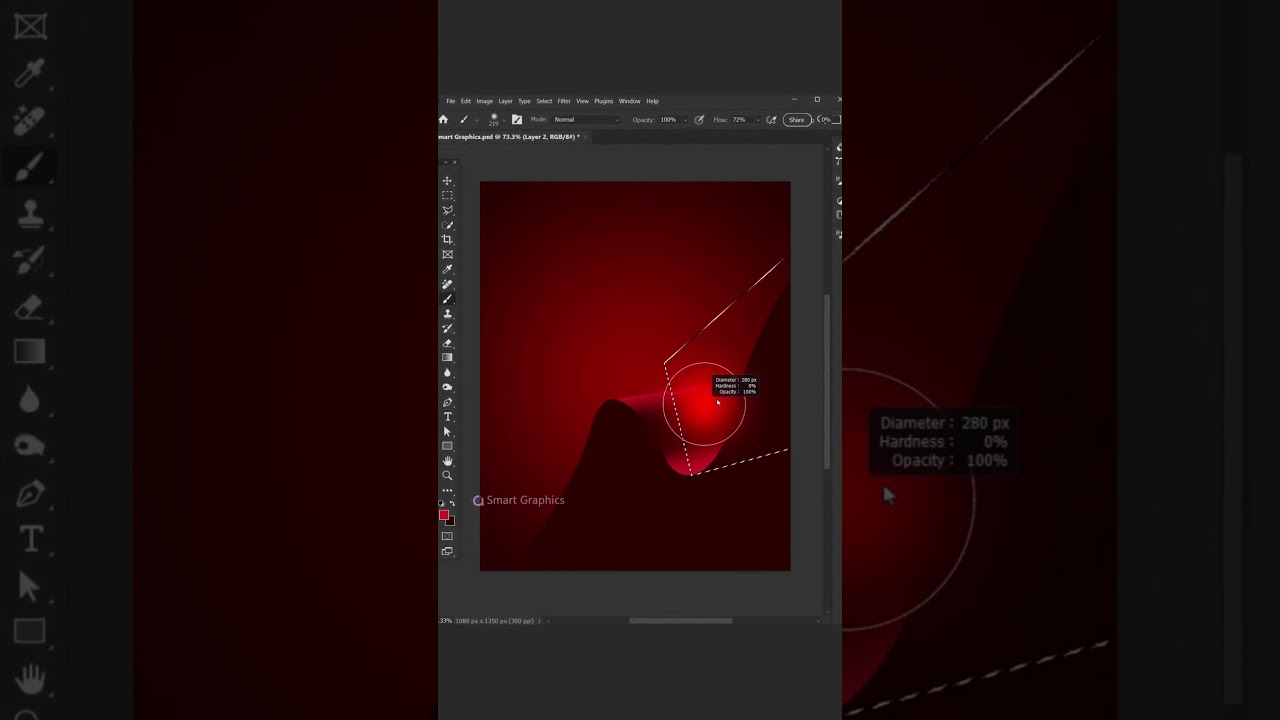Viewport: 1280px width, 720px height.
Task: Choose the Clone Stamp tool
Action: point(447,314)
